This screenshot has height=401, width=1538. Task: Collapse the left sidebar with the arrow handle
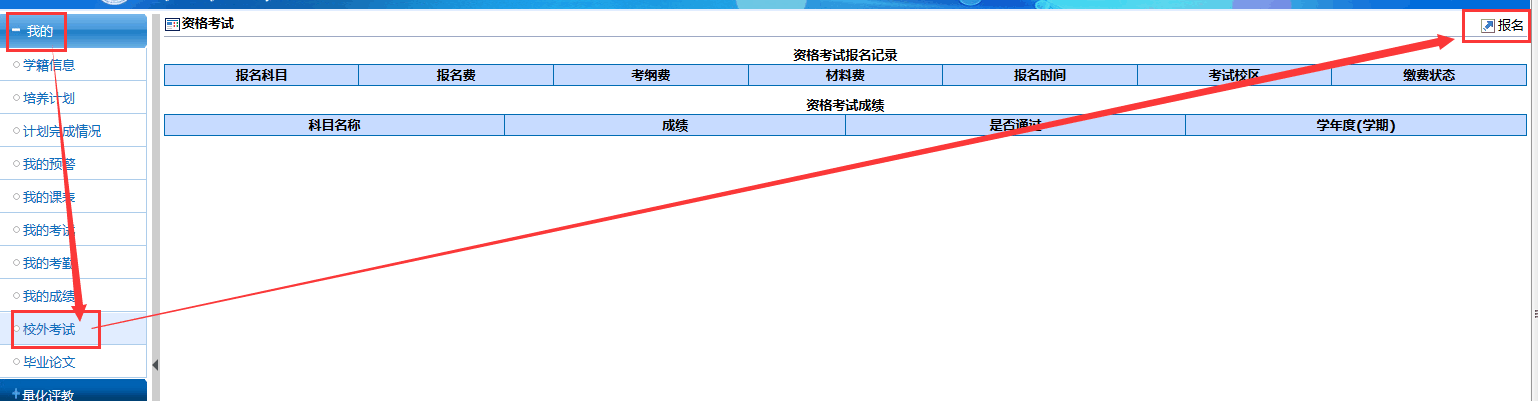(x=155, y=365)
